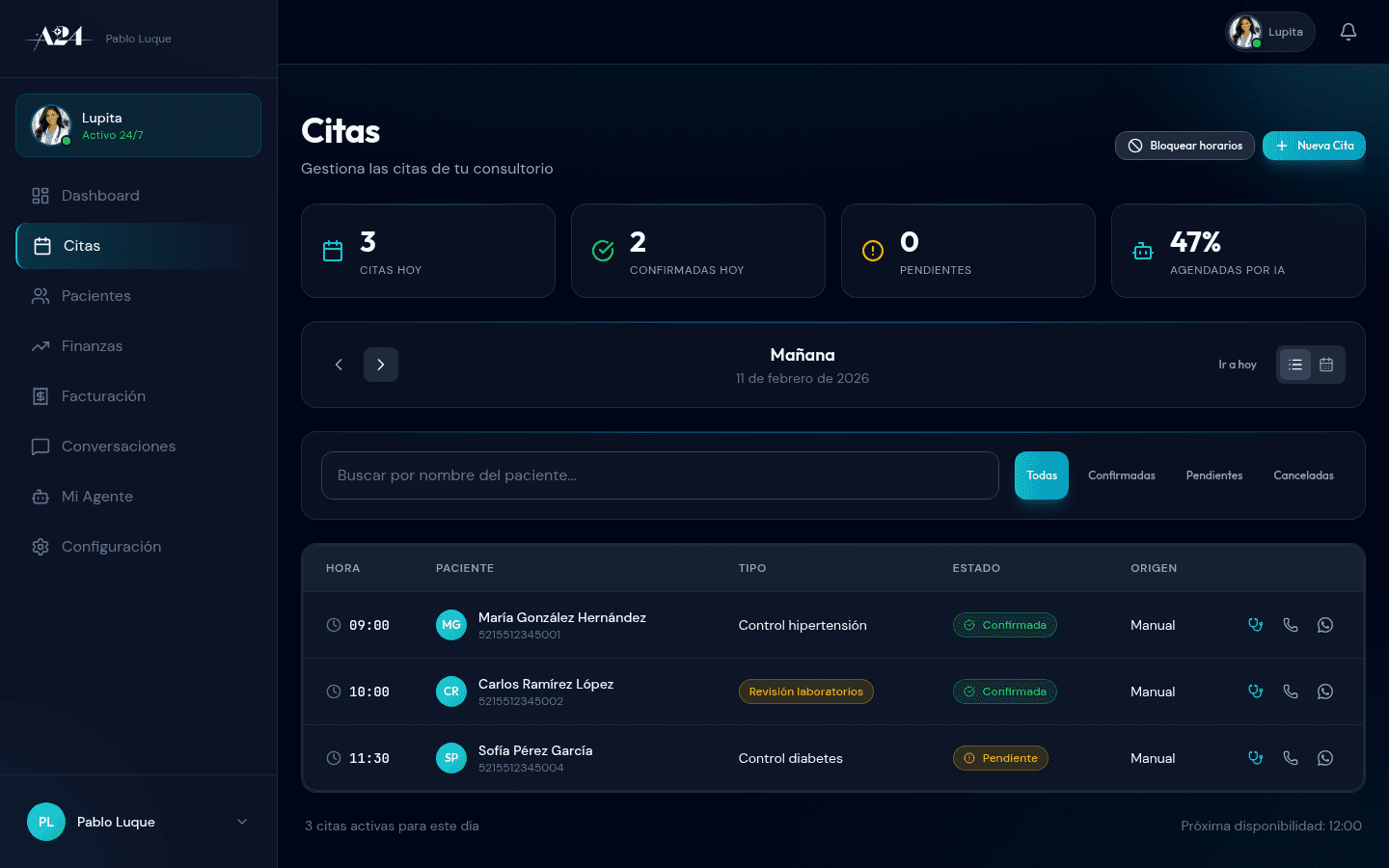Go to the next day with right arrow

pos(381,365)
